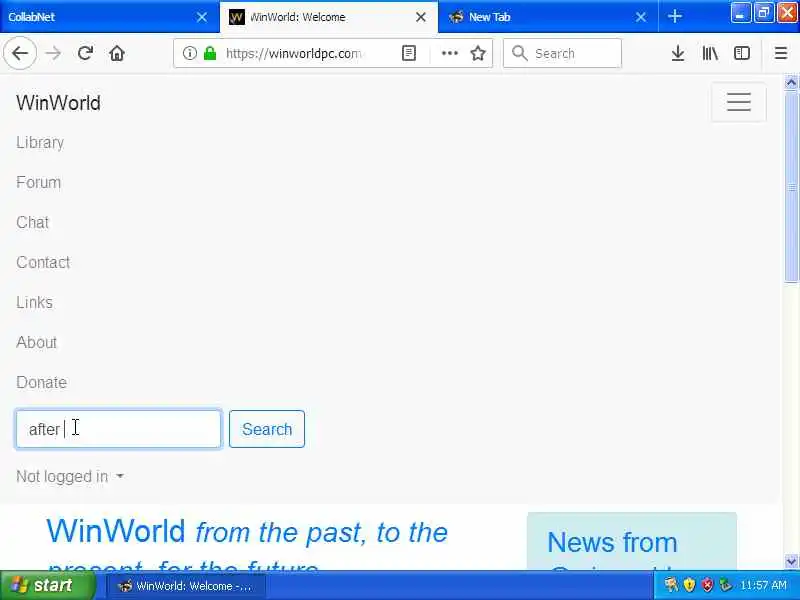Viewport: 800px width, 600px height.
Task: Close the New Tab tab
Action: click(x=641, y=17)
